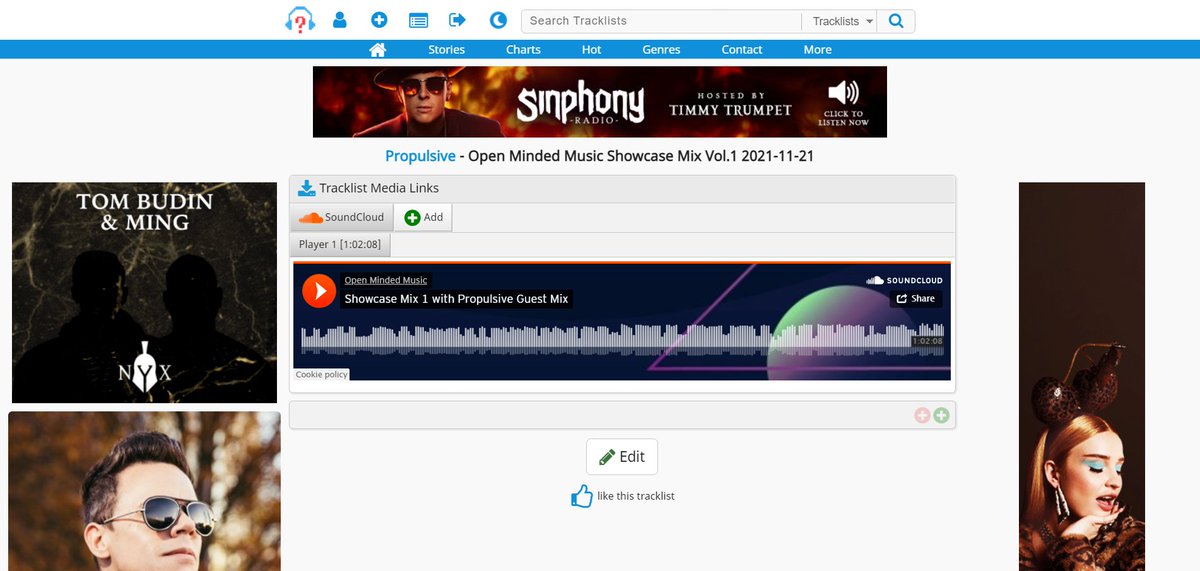This screenshot has height=571, width=1200.
Task: Go to the home page via house icon
Action: click(378, 49)
